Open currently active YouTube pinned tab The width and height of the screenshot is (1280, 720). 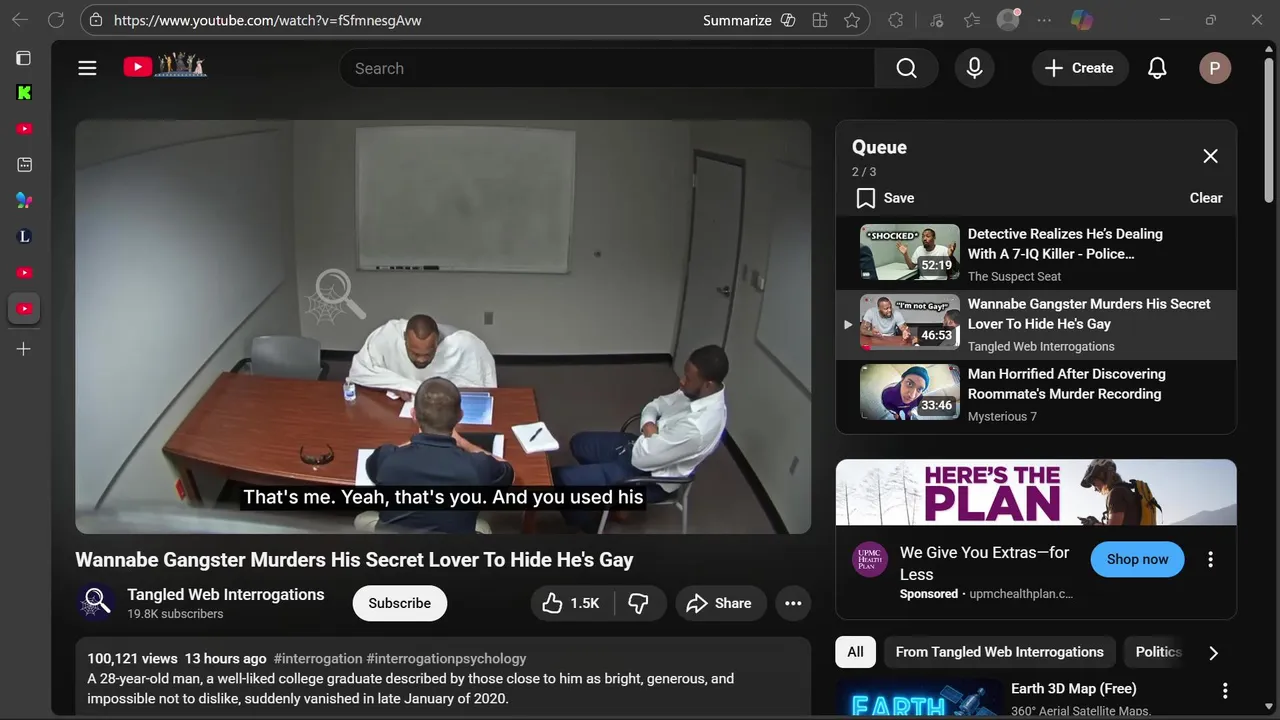[24, 308]
